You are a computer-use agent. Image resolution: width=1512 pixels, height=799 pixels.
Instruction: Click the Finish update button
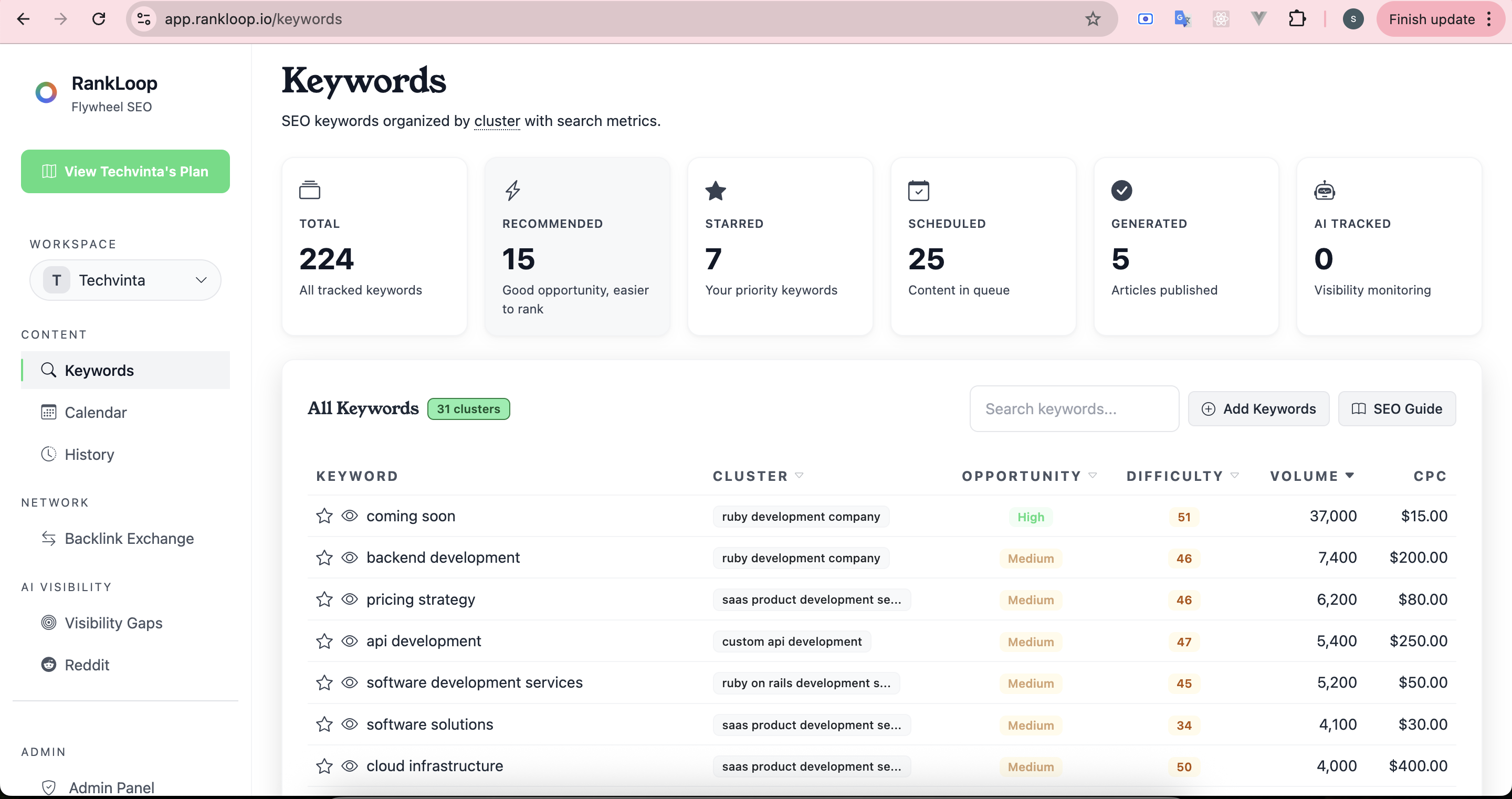coord(1432,19)
